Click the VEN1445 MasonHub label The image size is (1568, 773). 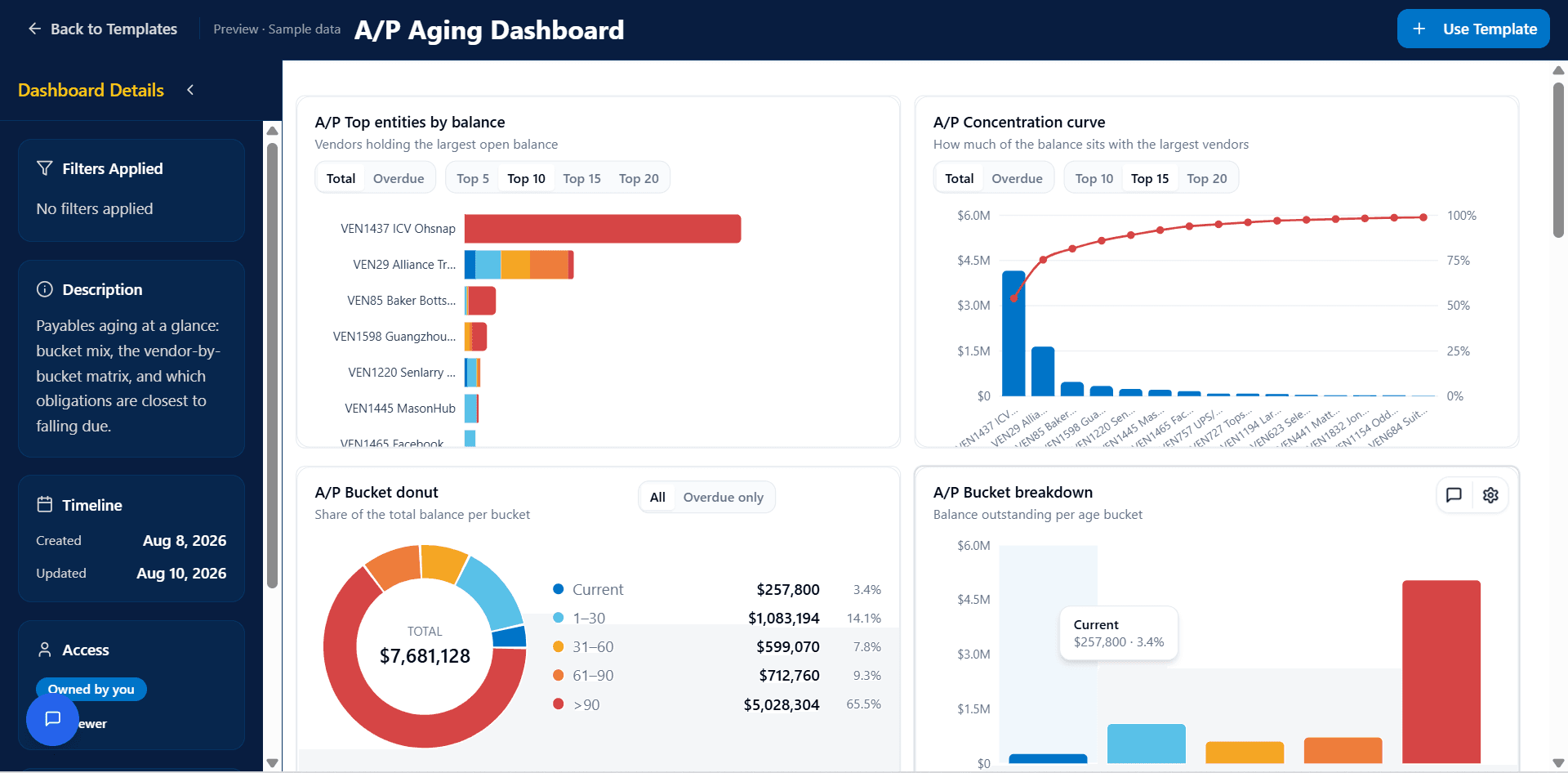[x=400, y=409]
